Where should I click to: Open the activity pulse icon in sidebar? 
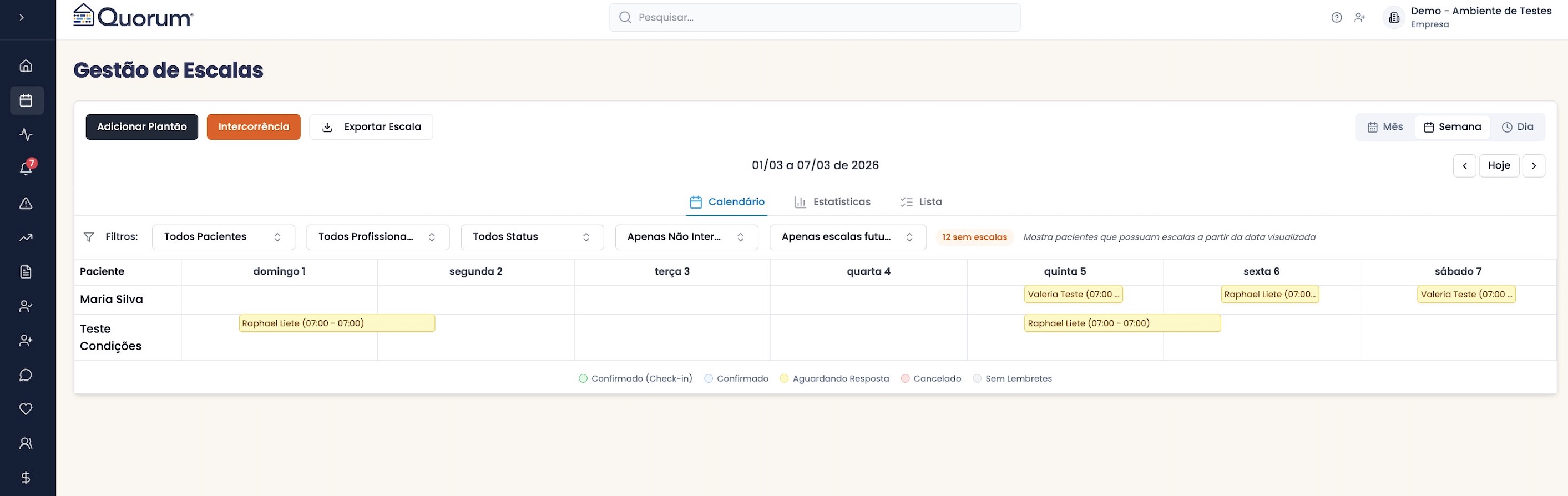point(26,134)
